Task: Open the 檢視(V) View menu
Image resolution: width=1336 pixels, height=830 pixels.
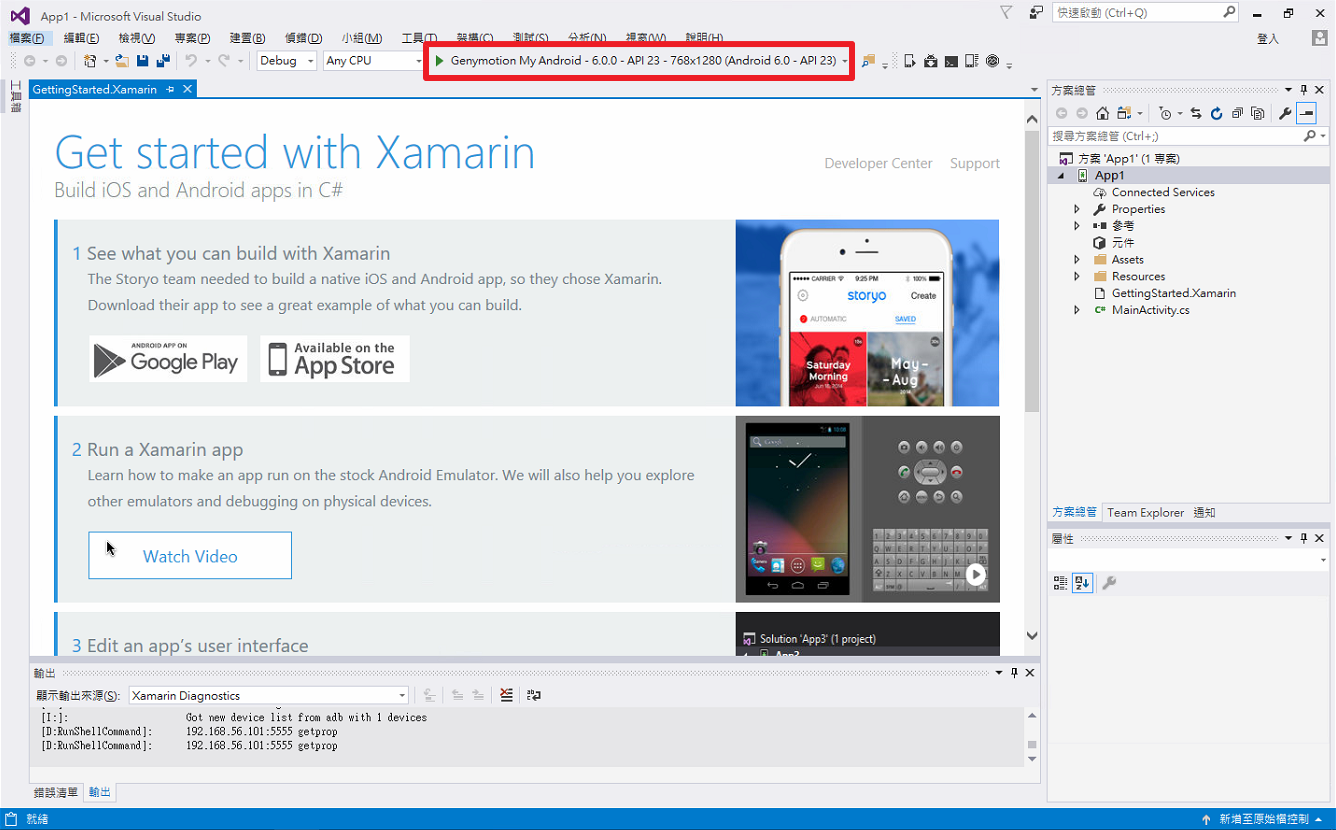Action: (x=137, y=38)
